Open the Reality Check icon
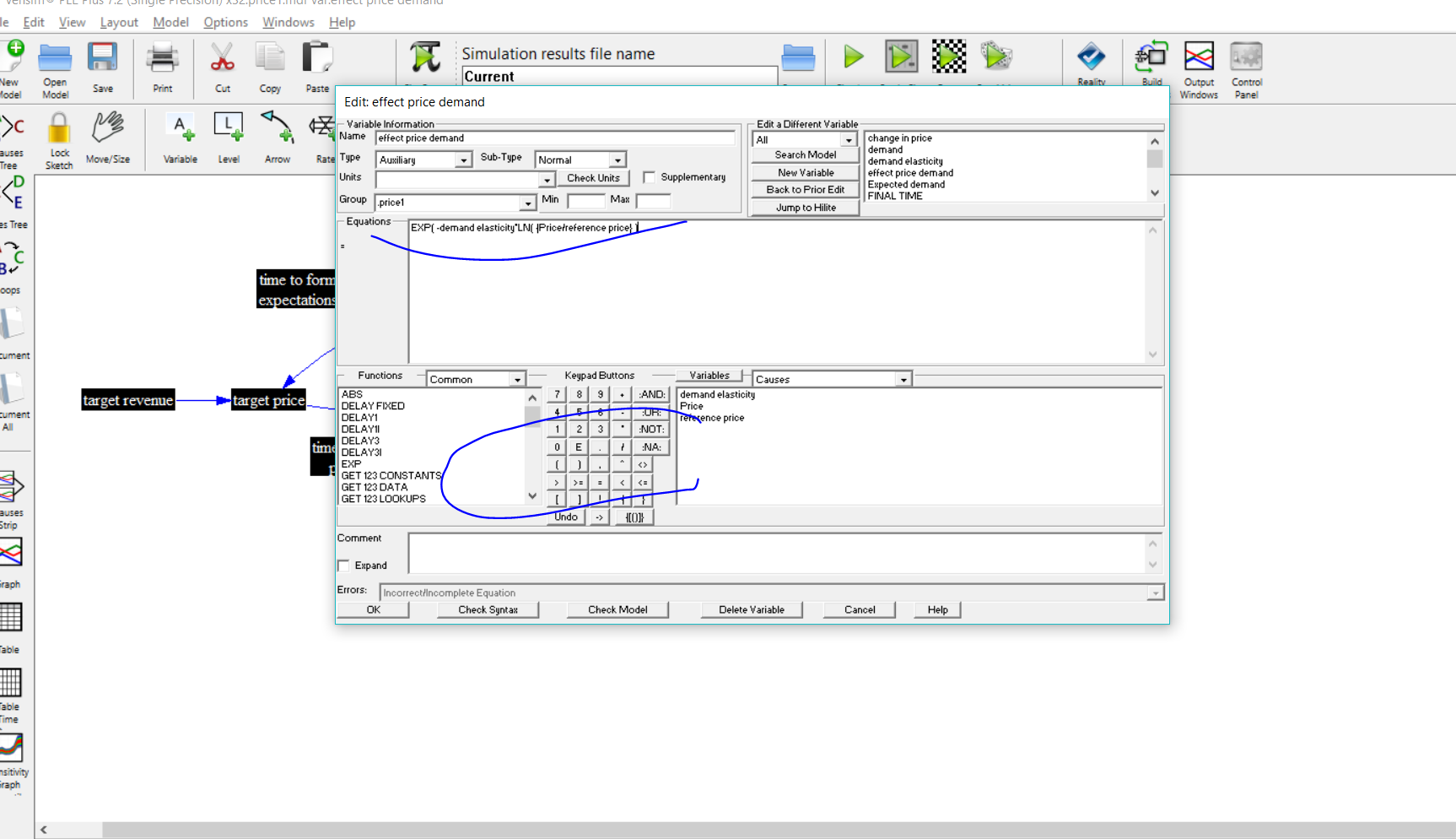The height and width of the screenshot is (839, 1456). pos(1091,57)
